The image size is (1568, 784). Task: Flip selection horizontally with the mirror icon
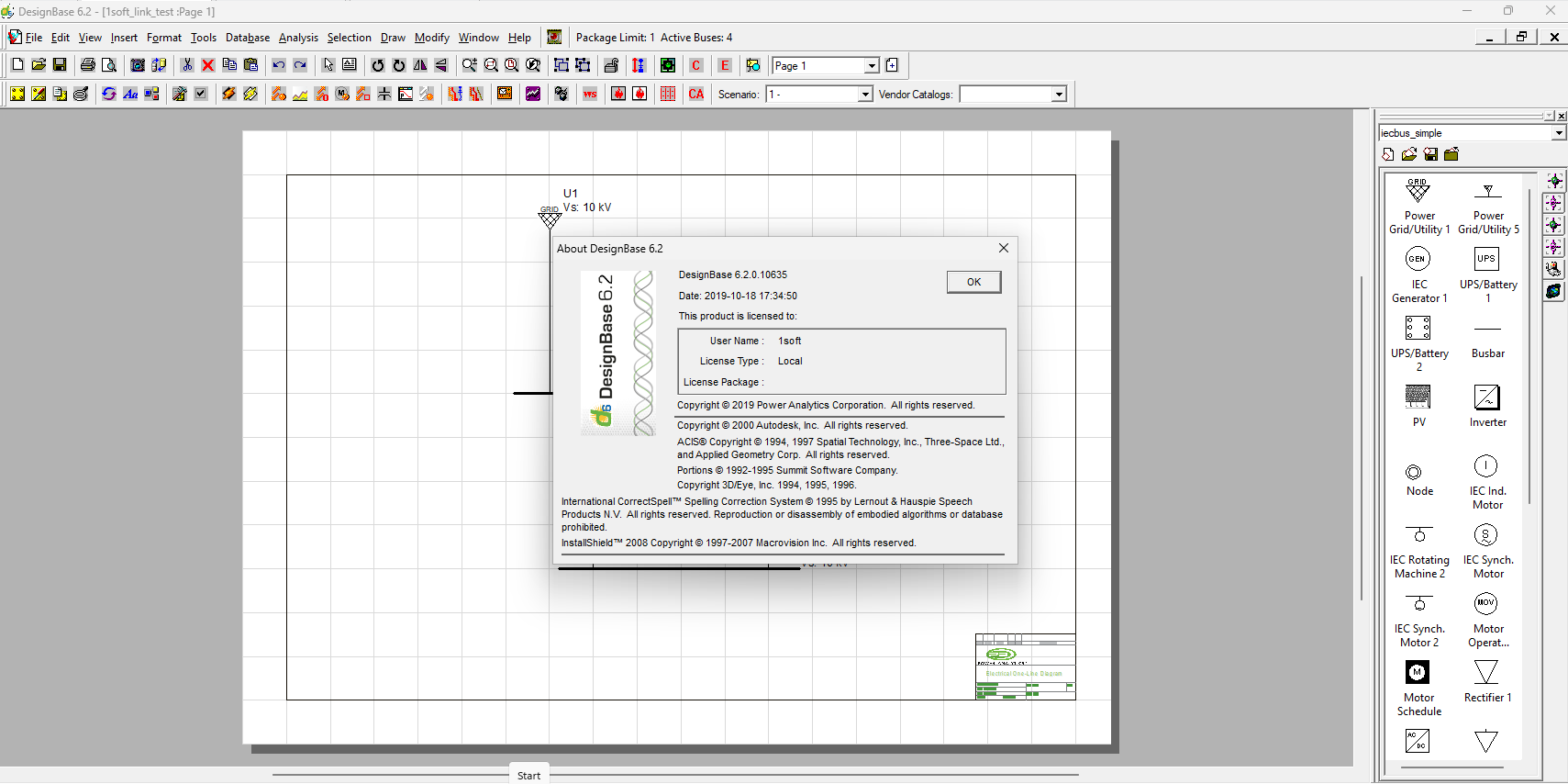pos(420,65)
